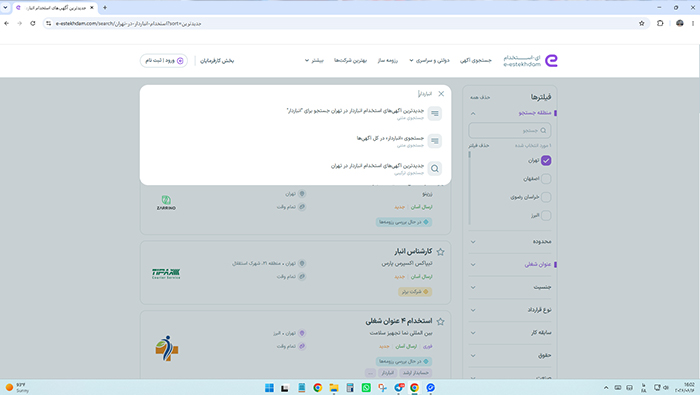The image size is (700, 395).
Task: Expand the محدوده filter section
Action: (x=473, y=242)
